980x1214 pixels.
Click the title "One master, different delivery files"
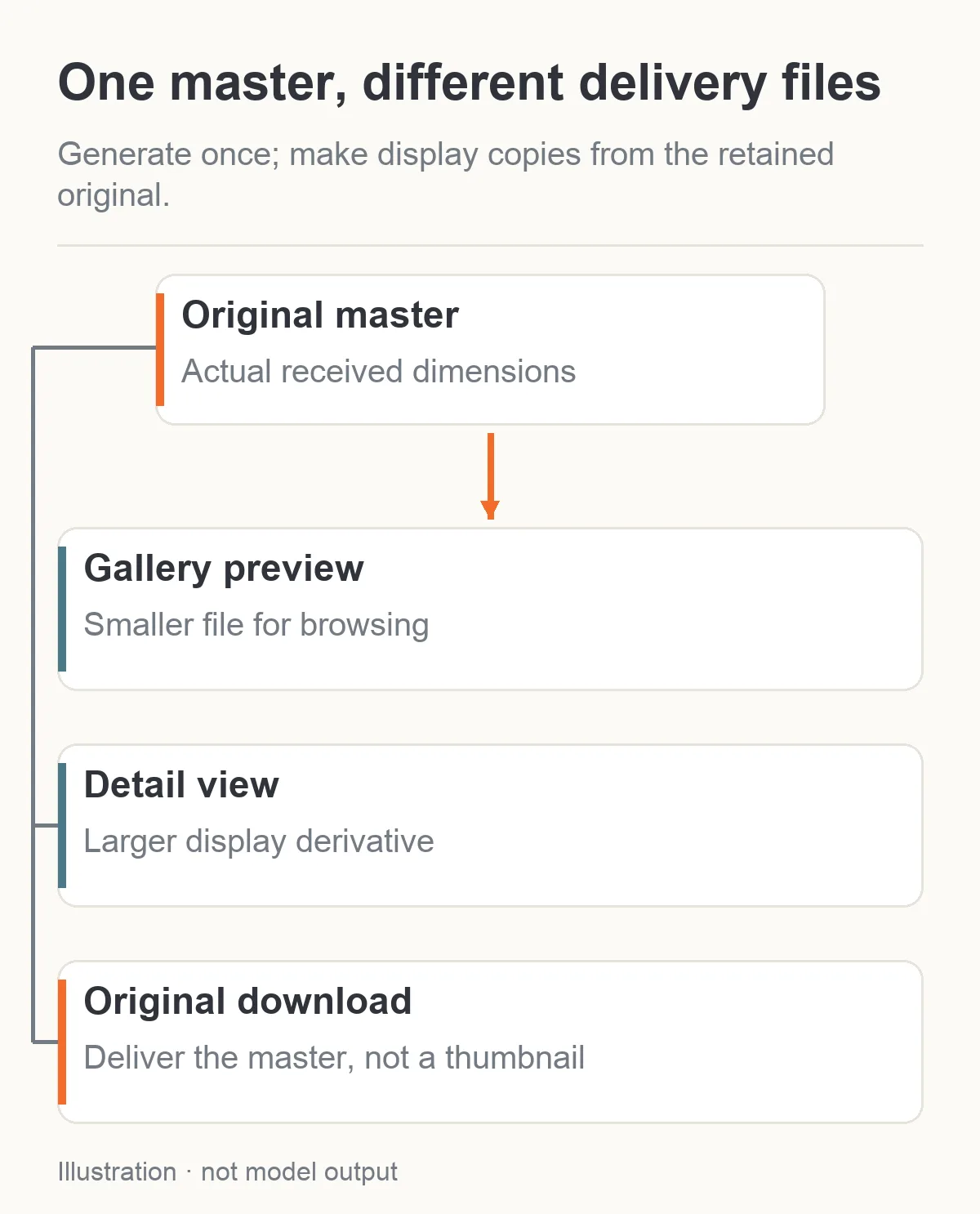[x=470, y=83]
